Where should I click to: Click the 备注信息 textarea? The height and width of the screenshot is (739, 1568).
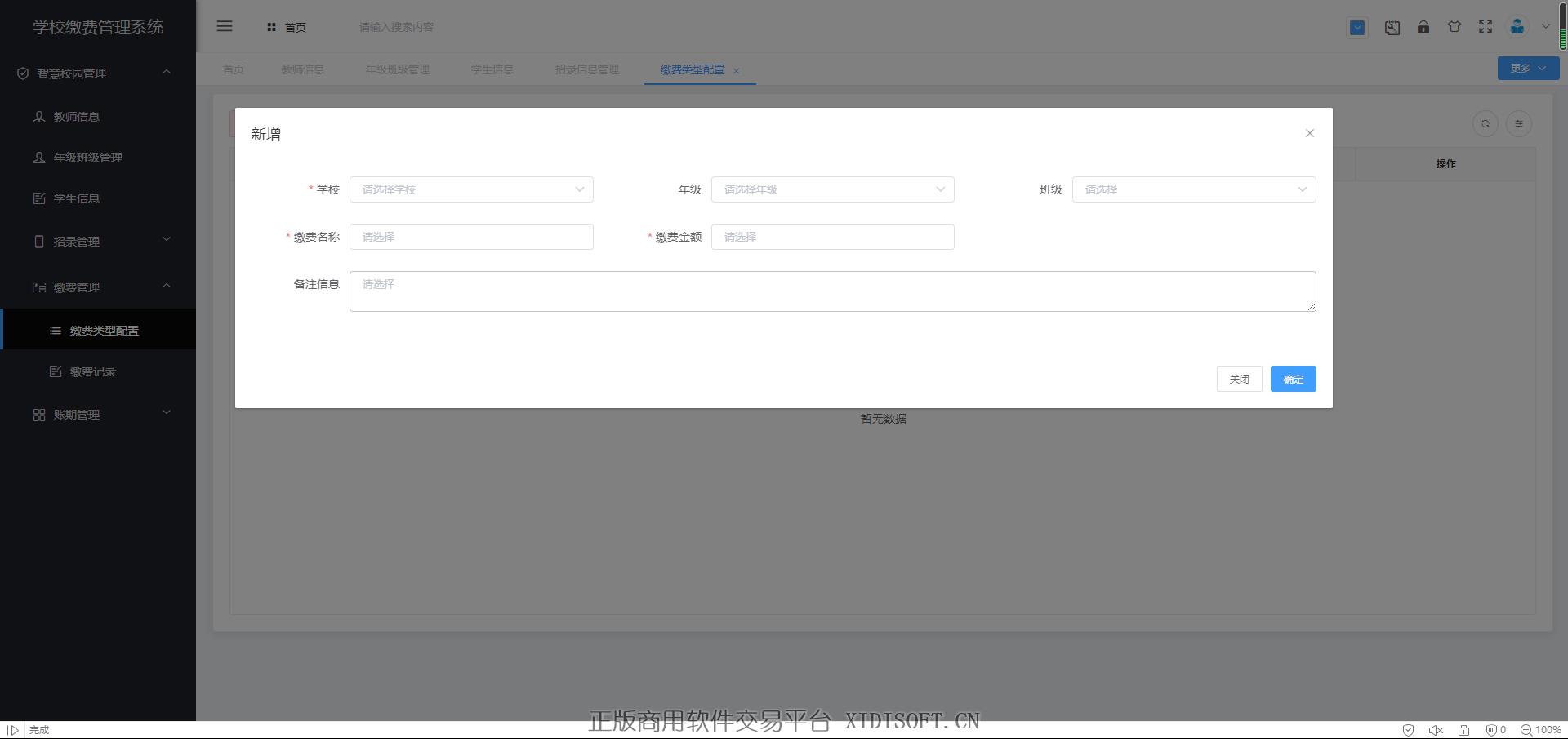832,292
